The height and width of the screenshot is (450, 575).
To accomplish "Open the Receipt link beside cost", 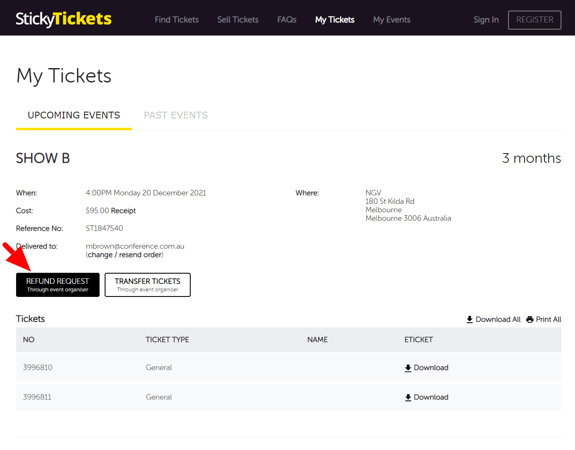I will [x=123, y=211].
